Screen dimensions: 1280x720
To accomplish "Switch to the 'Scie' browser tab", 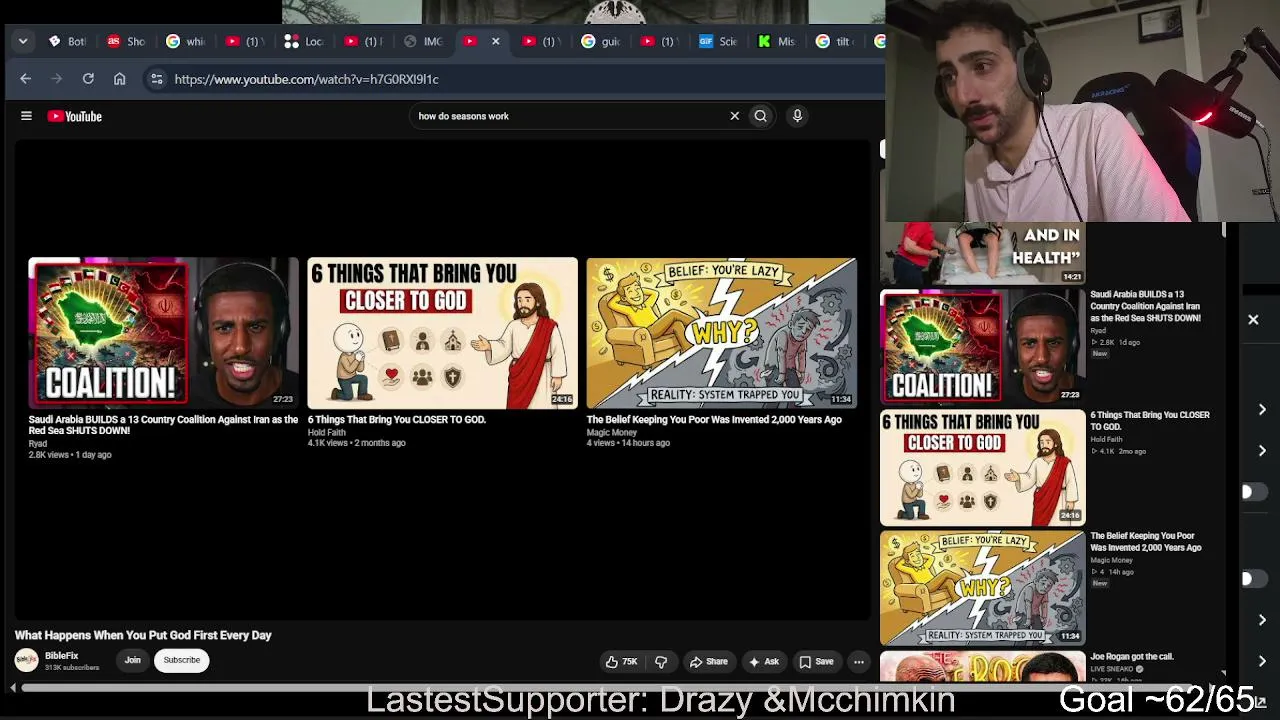I will (x=718, y=41).
